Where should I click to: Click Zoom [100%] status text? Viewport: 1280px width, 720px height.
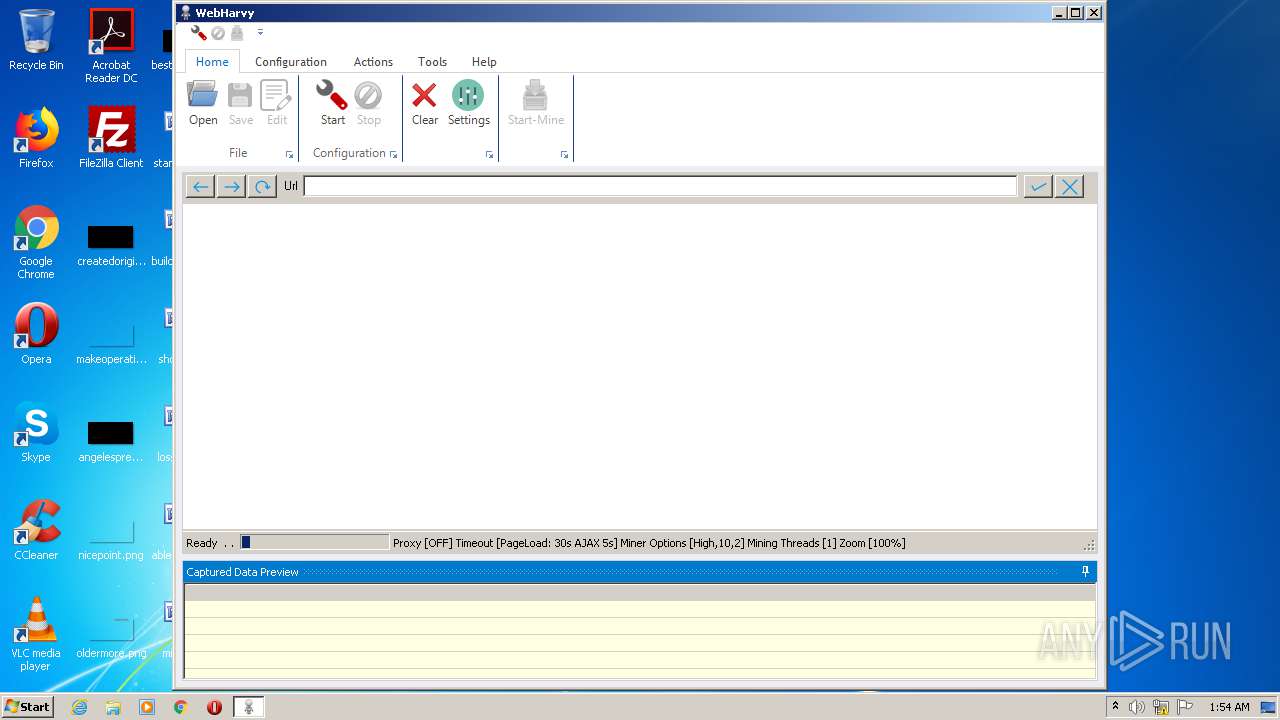tap(872, 543)
